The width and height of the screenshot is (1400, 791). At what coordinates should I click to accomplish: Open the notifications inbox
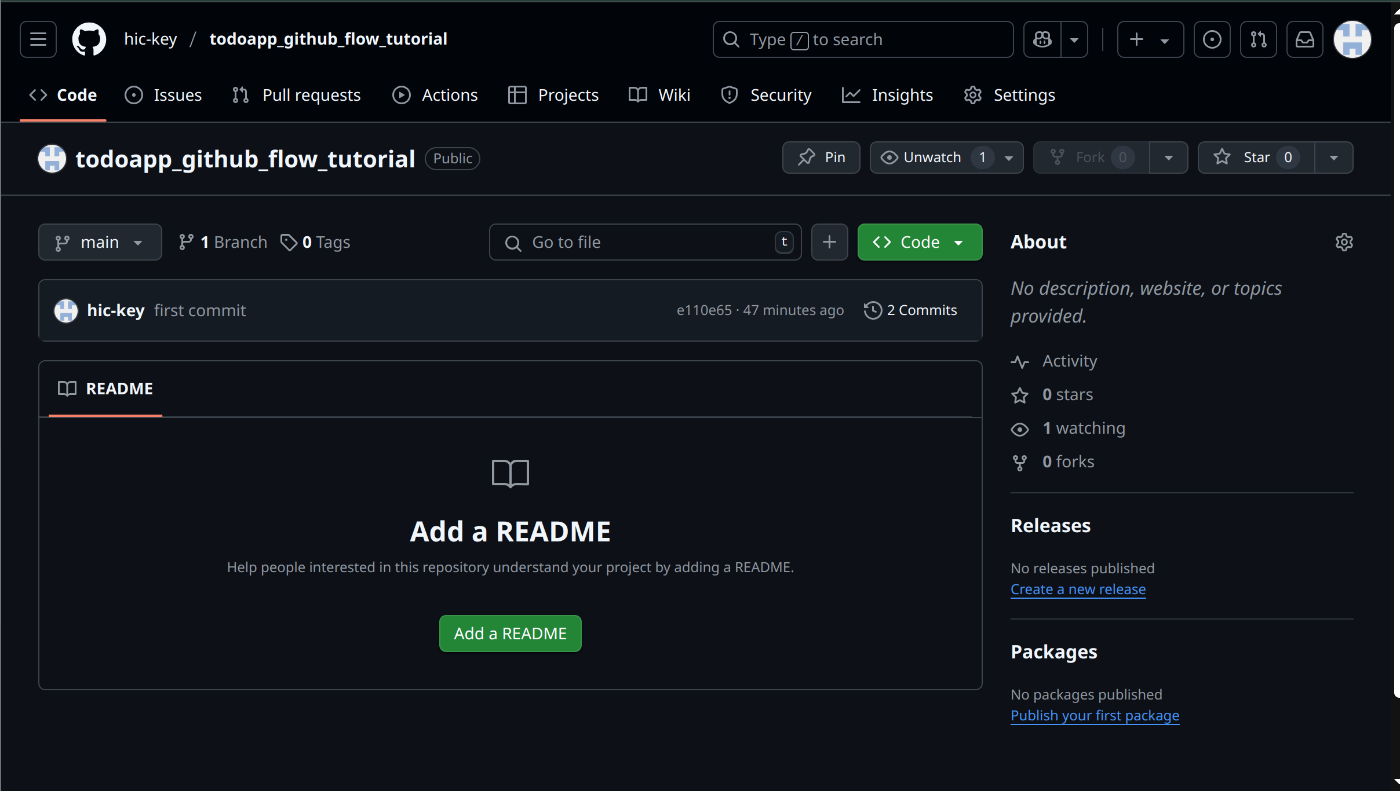pos(1305,40)
